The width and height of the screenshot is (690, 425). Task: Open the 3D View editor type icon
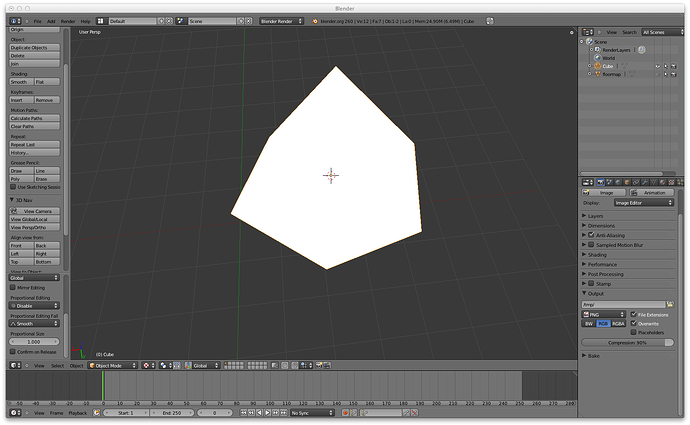(x=15, y=366)
